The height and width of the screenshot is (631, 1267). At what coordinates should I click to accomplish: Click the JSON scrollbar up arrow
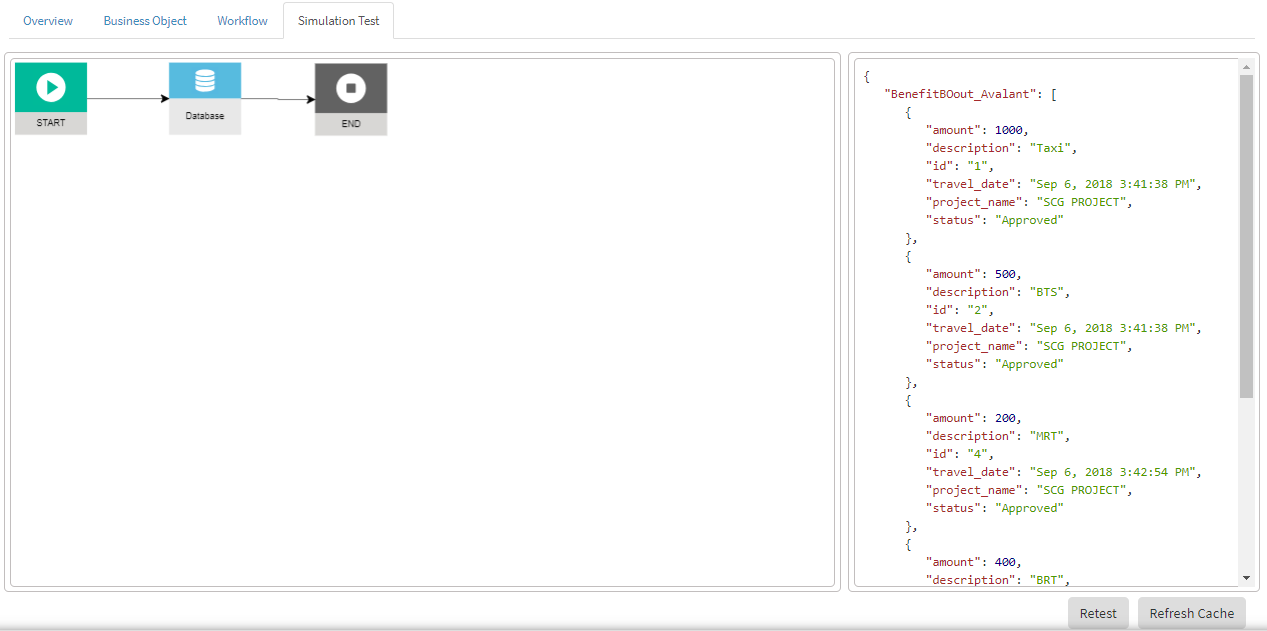point(1246,67)
